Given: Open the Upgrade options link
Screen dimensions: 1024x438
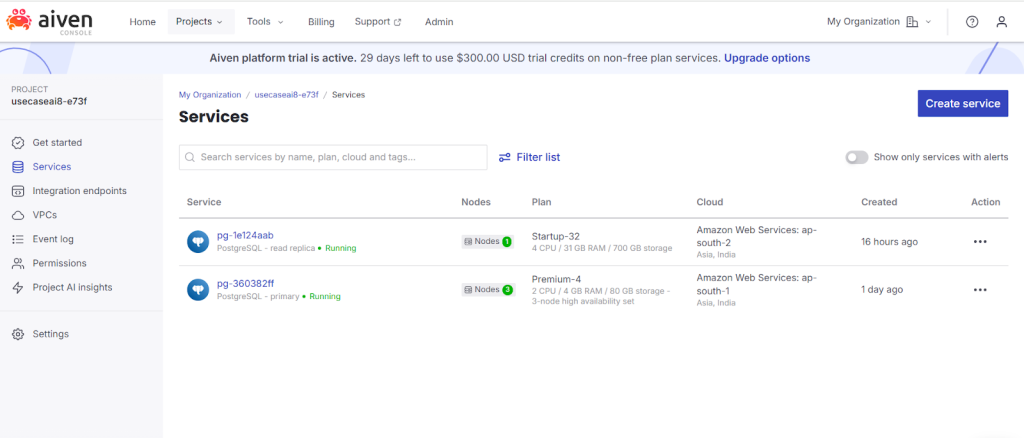Looking at the screenshot, I should click(x=766, y=58).
